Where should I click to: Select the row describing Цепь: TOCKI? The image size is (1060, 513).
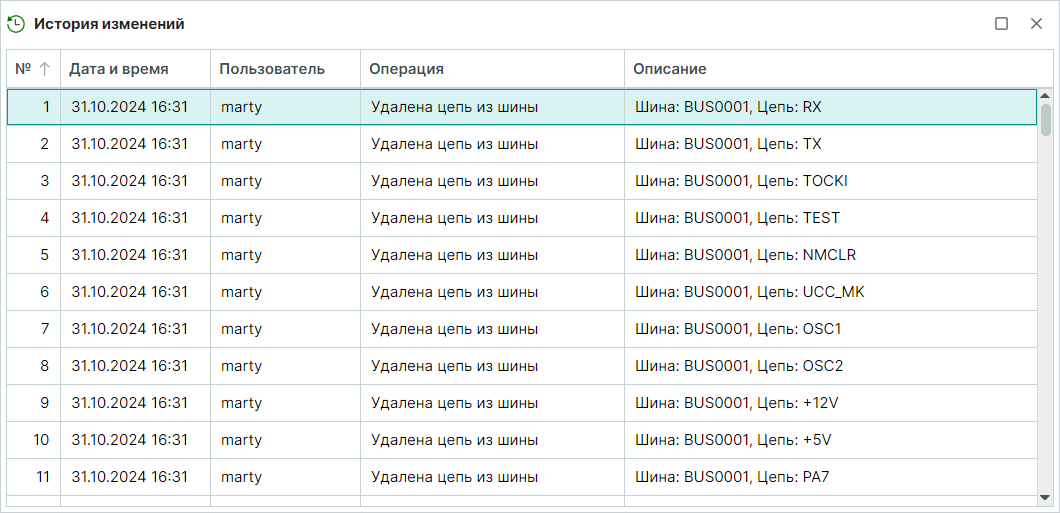tap(520, 181)
